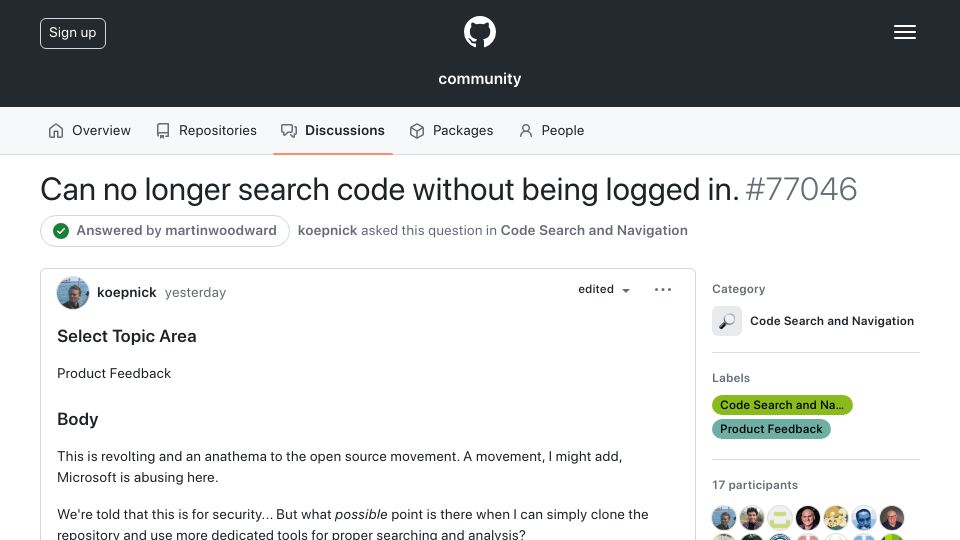
Task: Select the green Code Search and Na… label
Action: click(782, 405)
